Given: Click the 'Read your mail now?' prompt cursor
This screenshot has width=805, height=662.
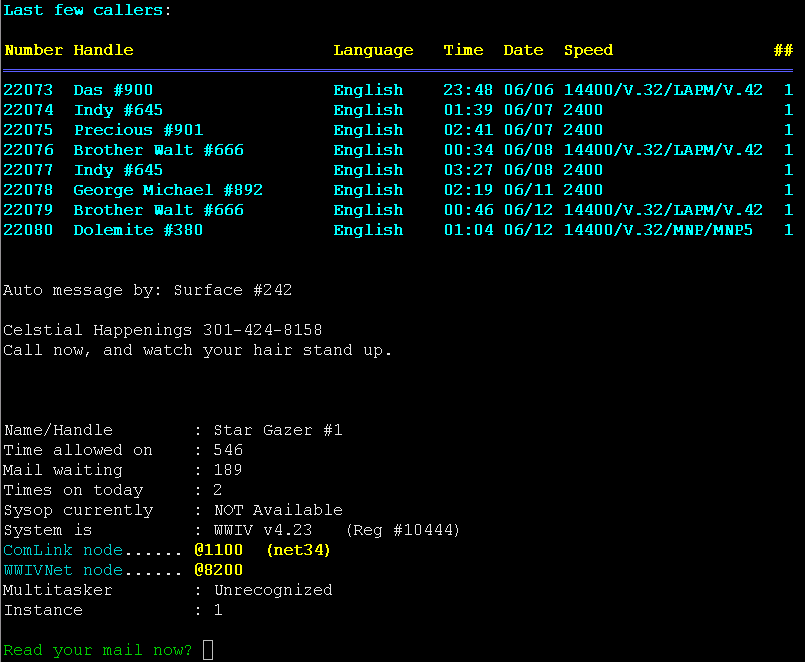Looking at the screenshot, I should pos(208,650).
